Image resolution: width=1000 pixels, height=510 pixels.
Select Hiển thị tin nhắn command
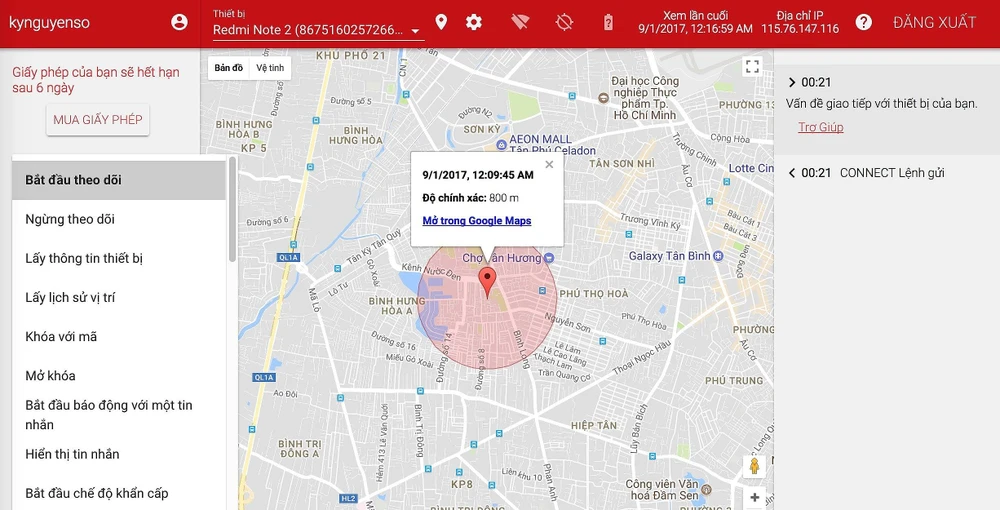pyautogui.click(x=119, y=454)
